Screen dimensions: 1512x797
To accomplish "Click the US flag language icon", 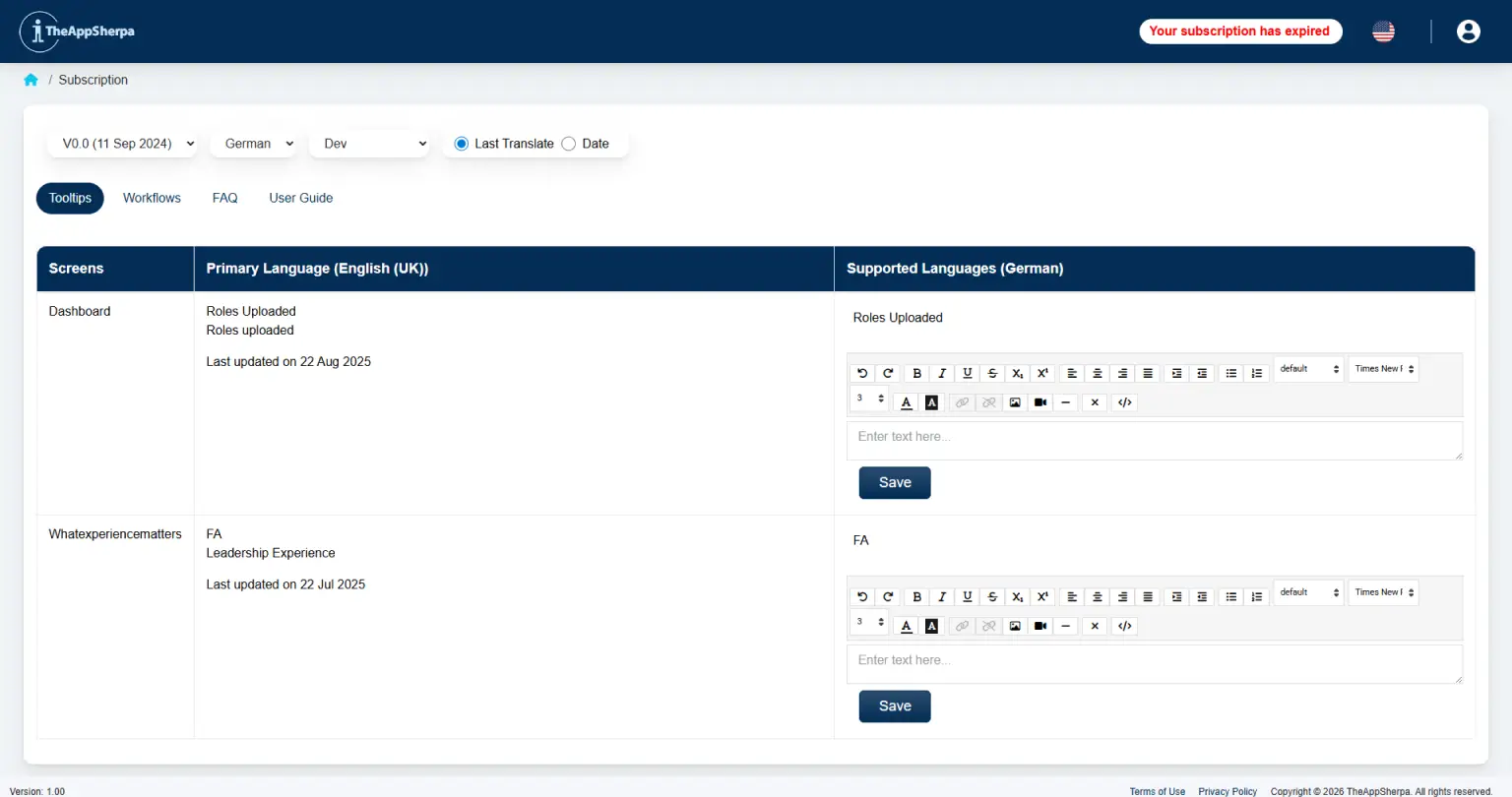I will (x=1383, y=31).
